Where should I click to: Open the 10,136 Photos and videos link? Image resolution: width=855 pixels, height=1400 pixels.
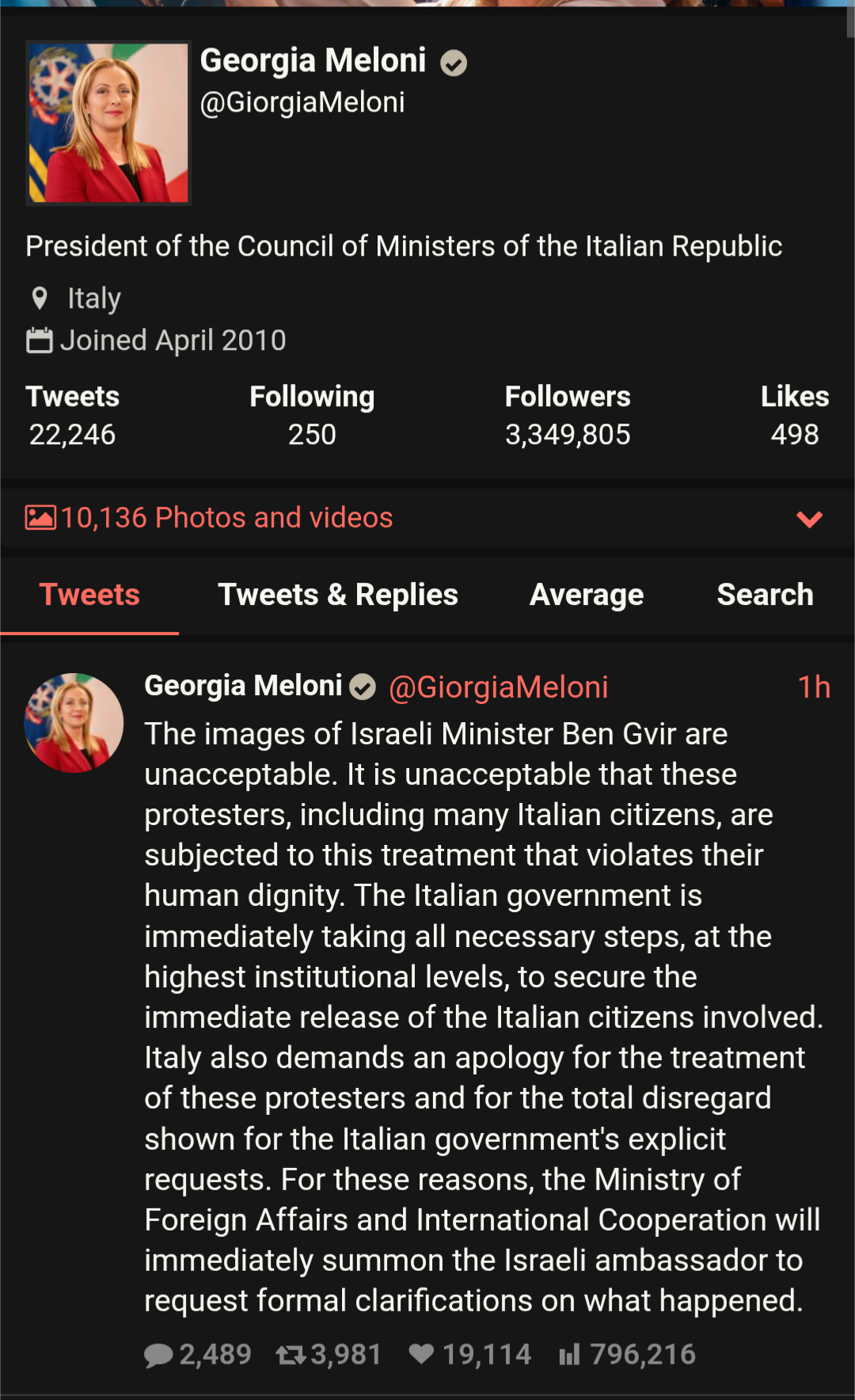226,518
